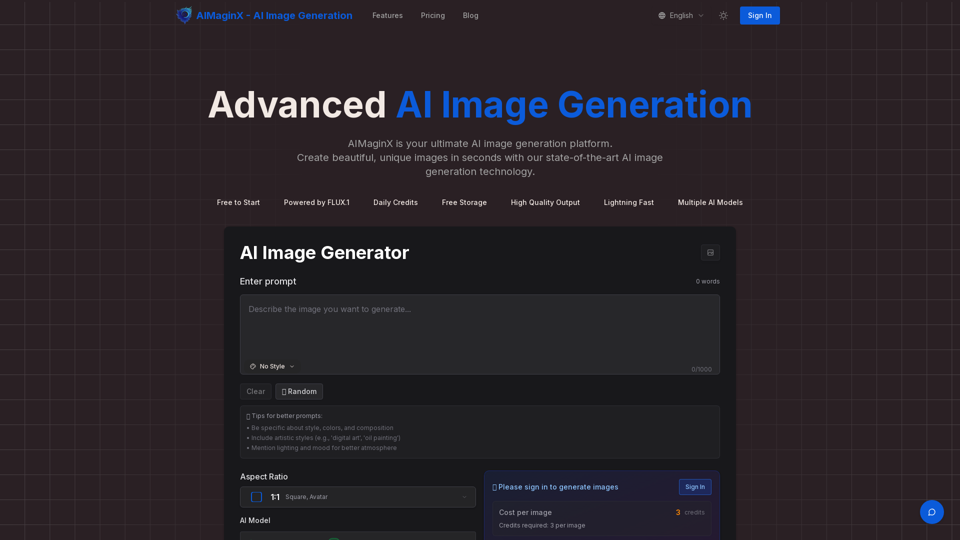Click the 'Free Storage' tag
The image size is (960, 540).
[x=464, y=203]
